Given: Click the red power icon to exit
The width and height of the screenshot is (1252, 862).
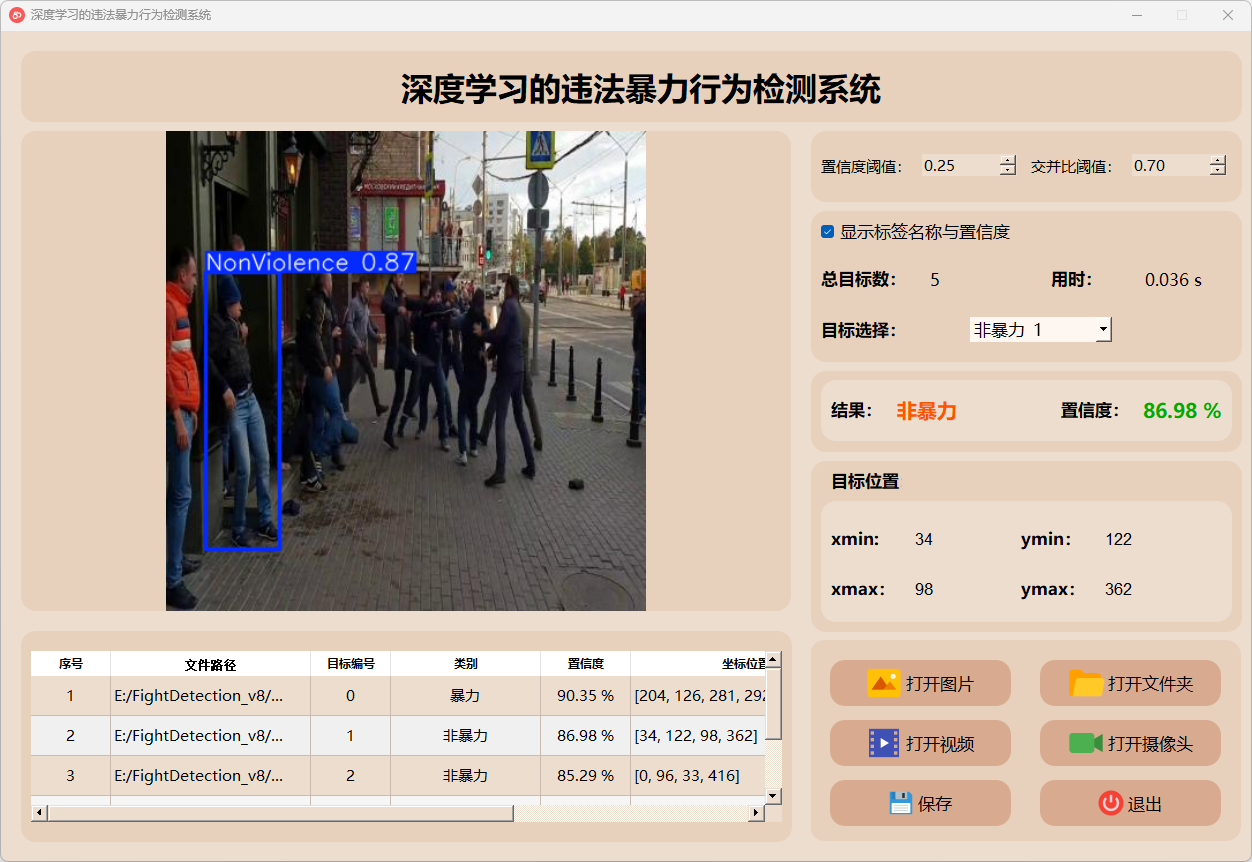Looking at the screenshot, I should point(1110,803).
